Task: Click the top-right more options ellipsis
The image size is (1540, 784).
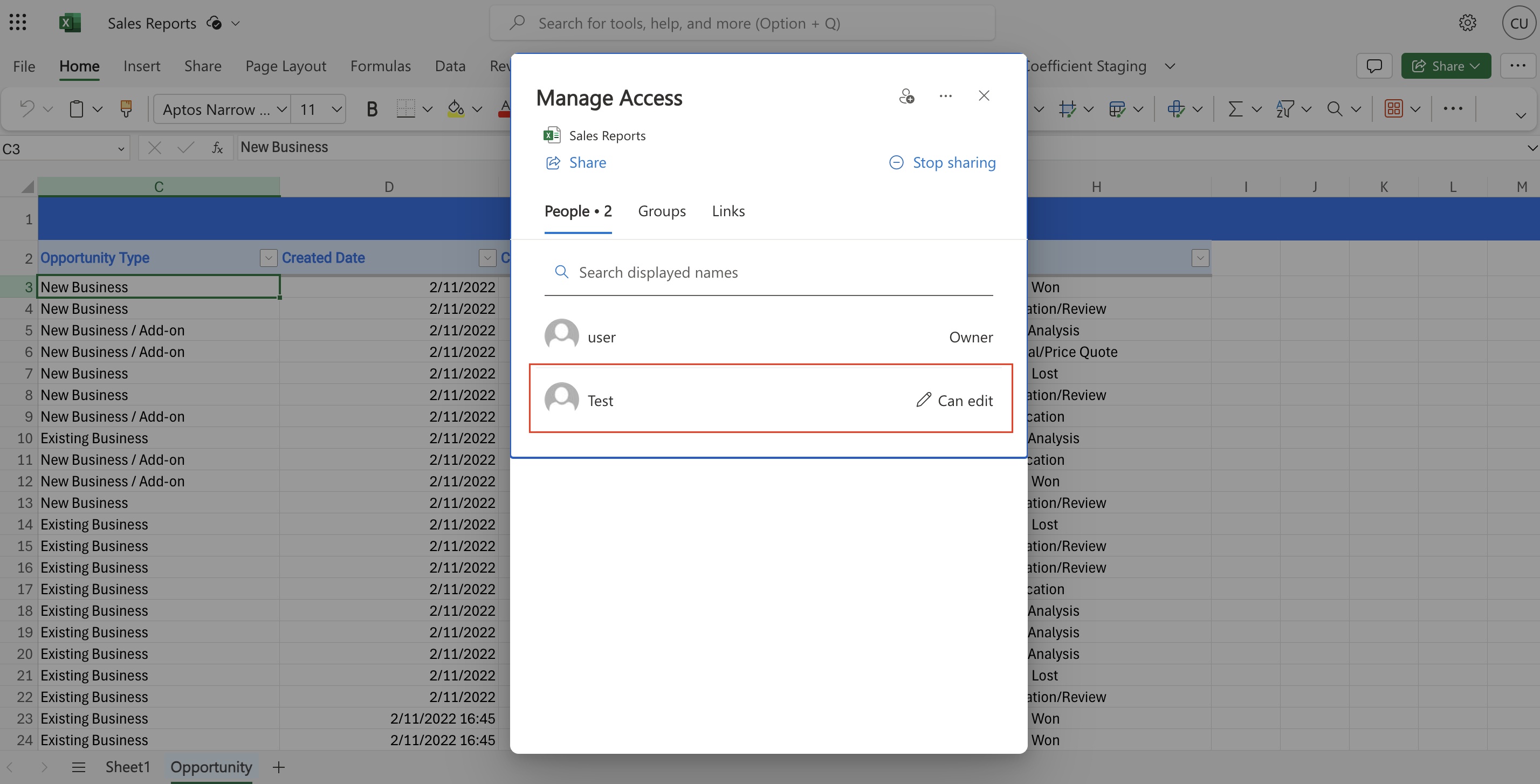Action: [1517, 66]
